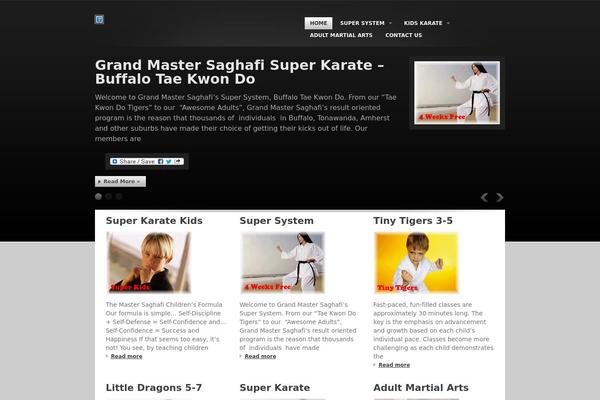Open Adult Martial Arts menu item

pyautogui.click(x=341, y=35)
